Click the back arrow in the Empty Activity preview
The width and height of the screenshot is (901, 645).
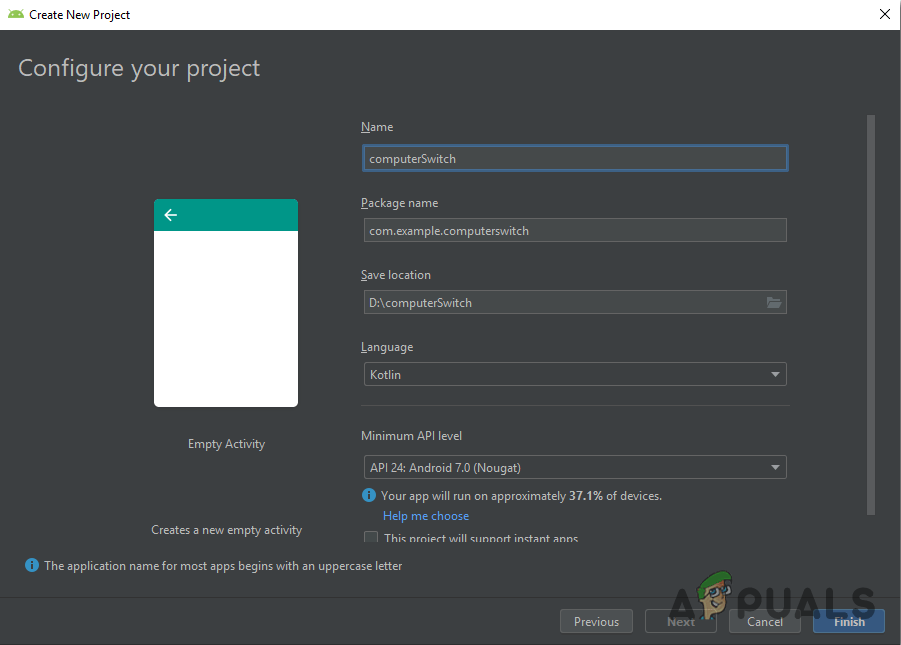click(170, 214)
